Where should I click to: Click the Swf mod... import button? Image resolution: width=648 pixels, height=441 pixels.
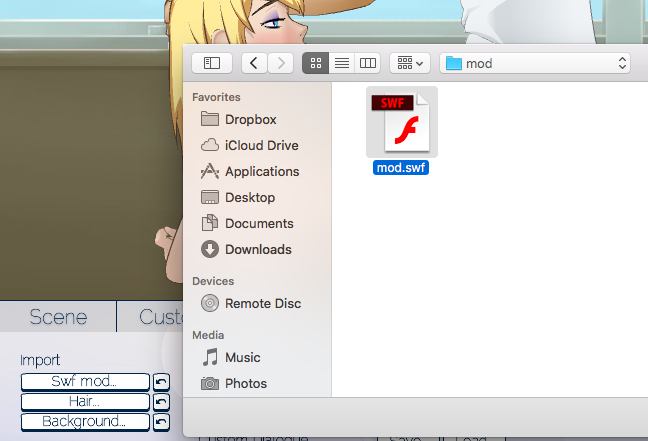click(x=85, y=382)
